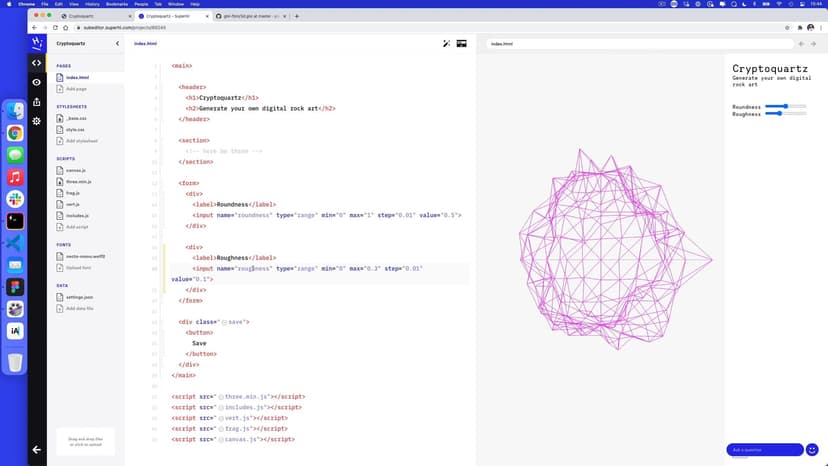Image resolution: width=828 pixels, height=466 pixels.
Task: Open project settings gear icon
Action: click(x=37, y=121)
